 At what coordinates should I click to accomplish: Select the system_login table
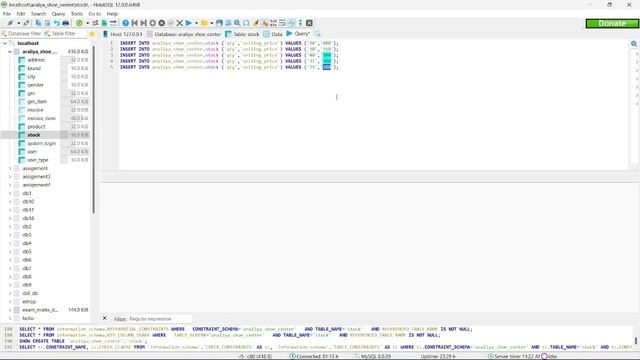point(41,143)
